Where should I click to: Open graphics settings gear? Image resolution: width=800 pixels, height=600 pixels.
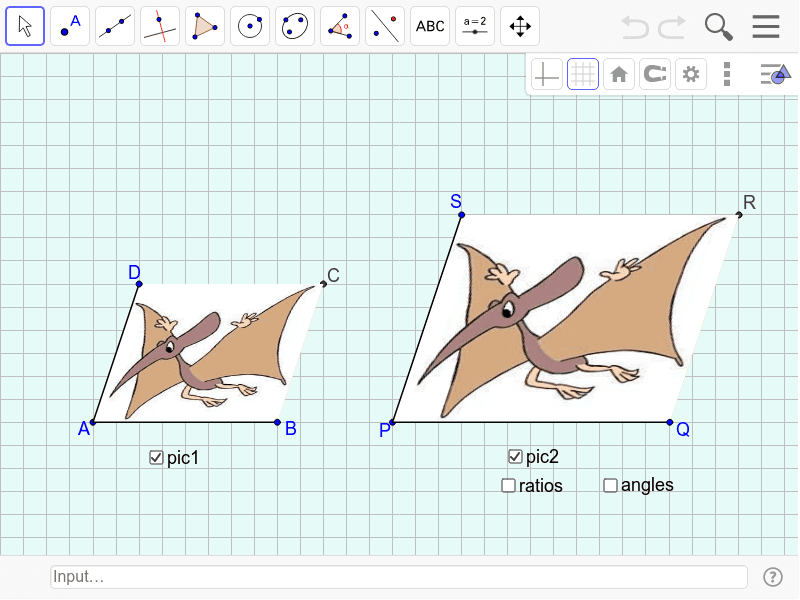(691, 74)
